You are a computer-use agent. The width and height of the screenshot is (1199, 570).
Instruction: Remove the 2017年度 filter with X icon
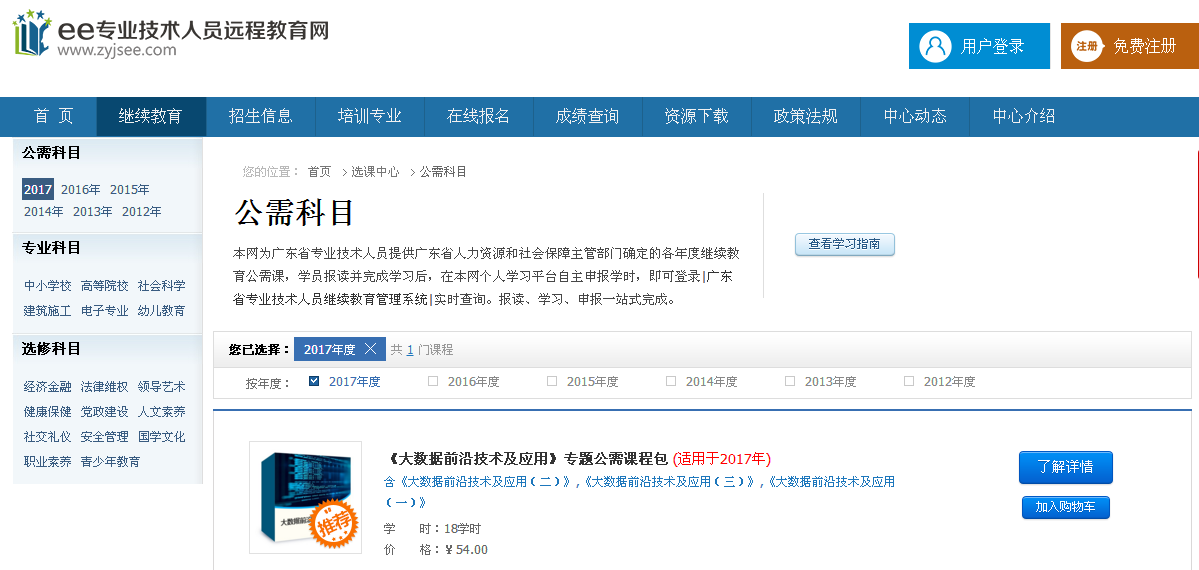(x=370, y=349)
